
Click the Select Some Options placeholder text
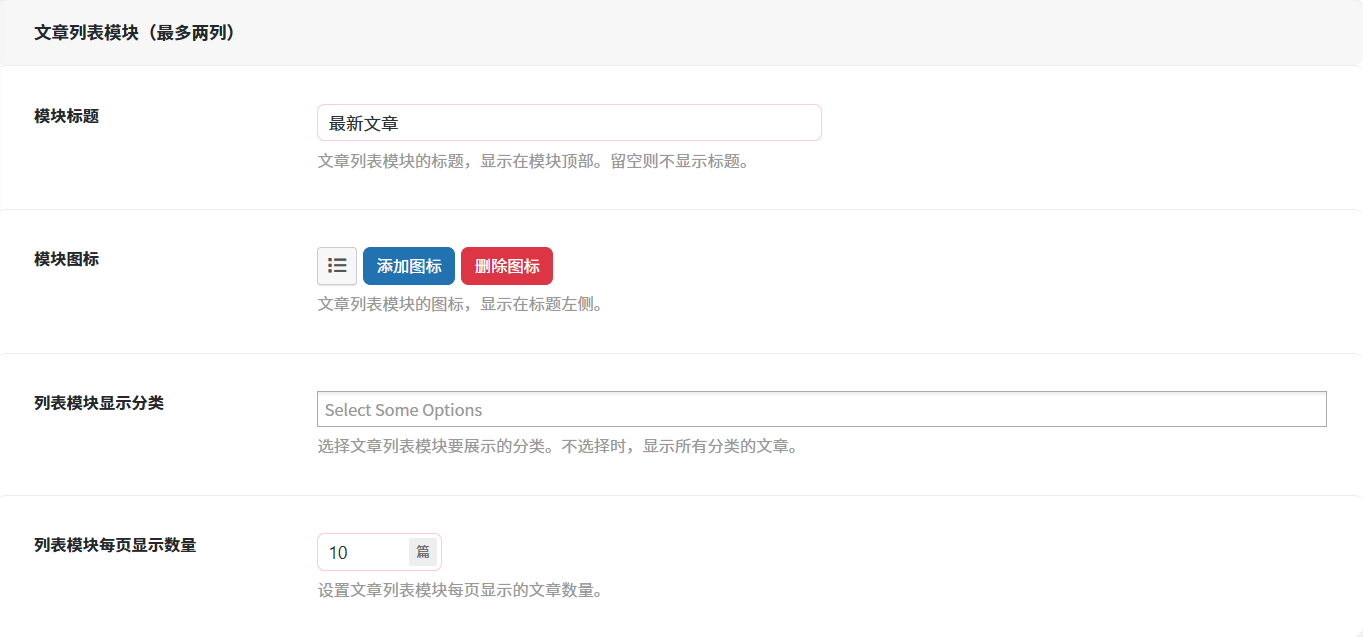[403, 410]
